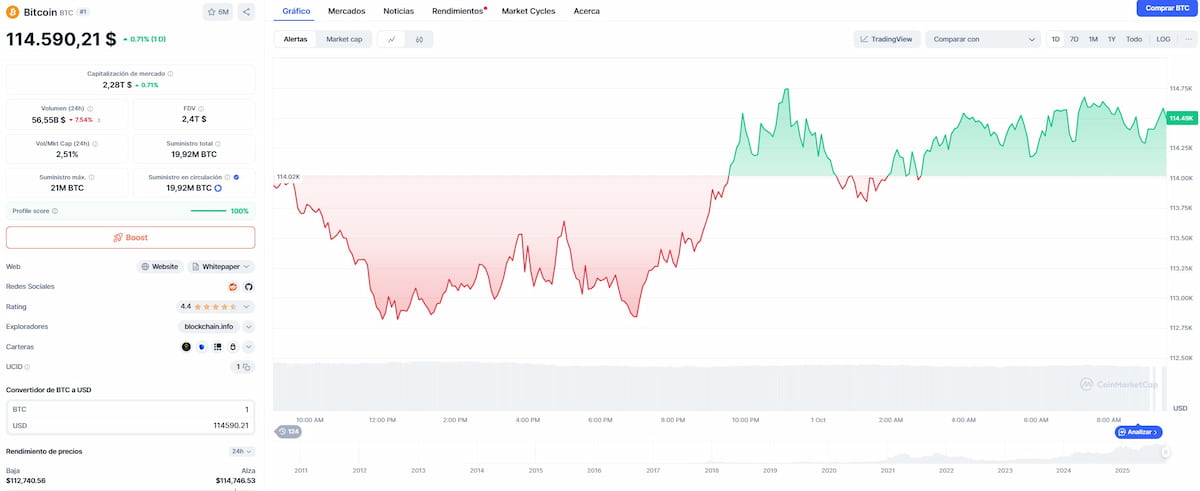
Task: Open info icon beside Suministro total
Action: coord(217,143)
